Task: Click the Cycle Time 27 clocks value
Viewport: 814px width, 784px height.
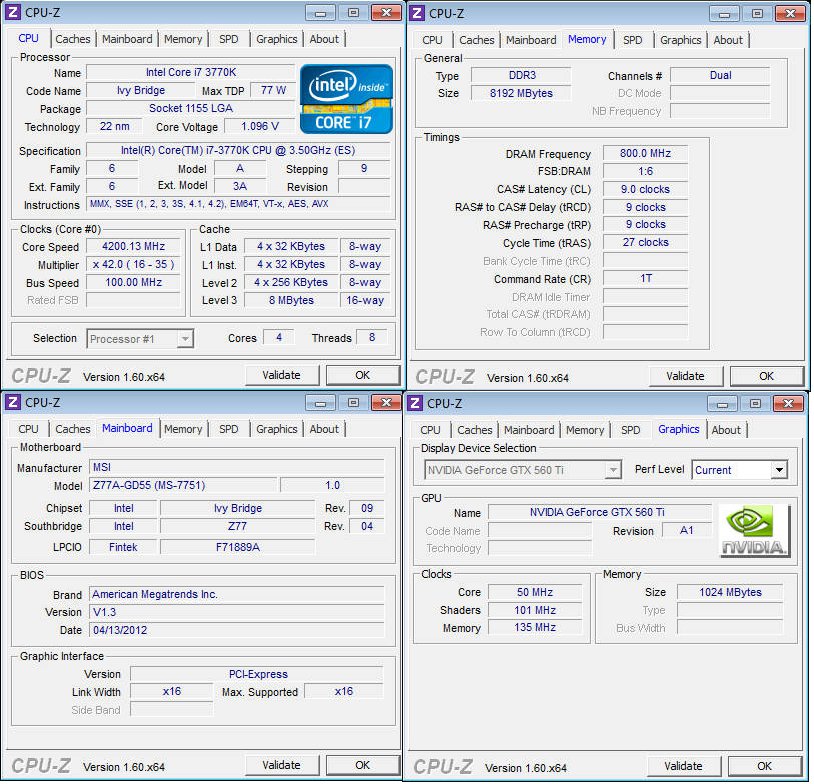Action: [x=645, y=242]
